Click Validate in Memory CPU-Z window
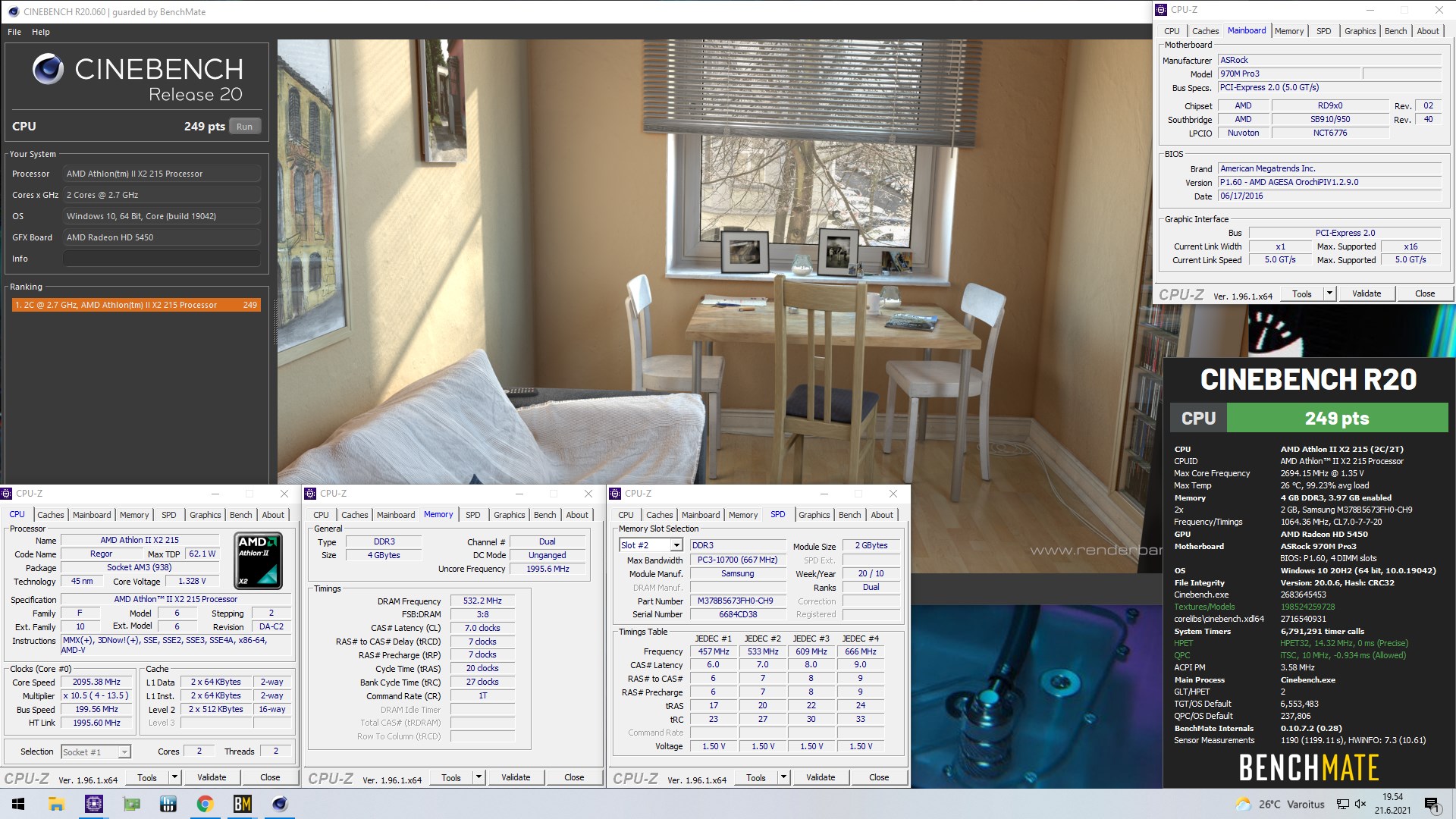1456x819 pixels. 516,777
